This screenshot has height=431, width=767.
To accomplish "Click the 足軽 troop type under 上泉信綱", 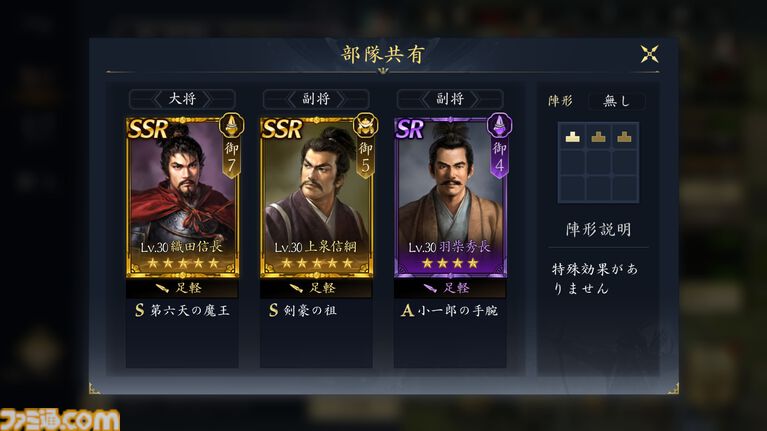I will pyautogui.click(x=316, y=288).
